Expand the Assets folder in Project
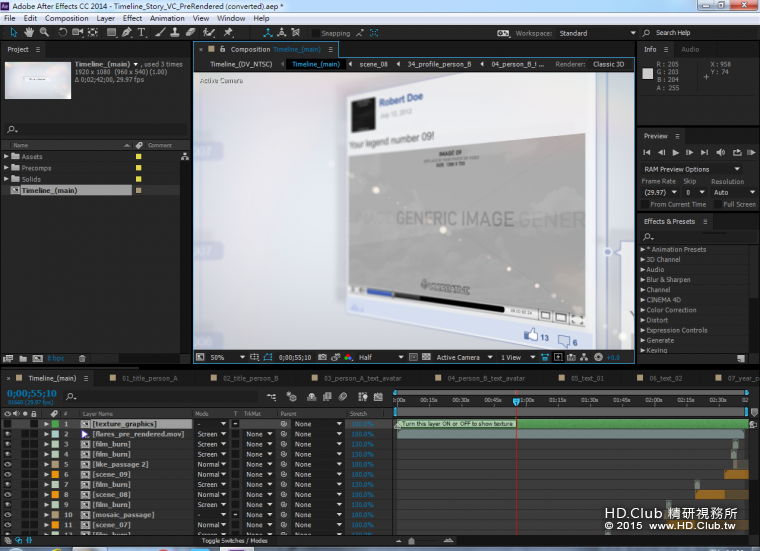 pyautogui.click(x=6, y=157)
